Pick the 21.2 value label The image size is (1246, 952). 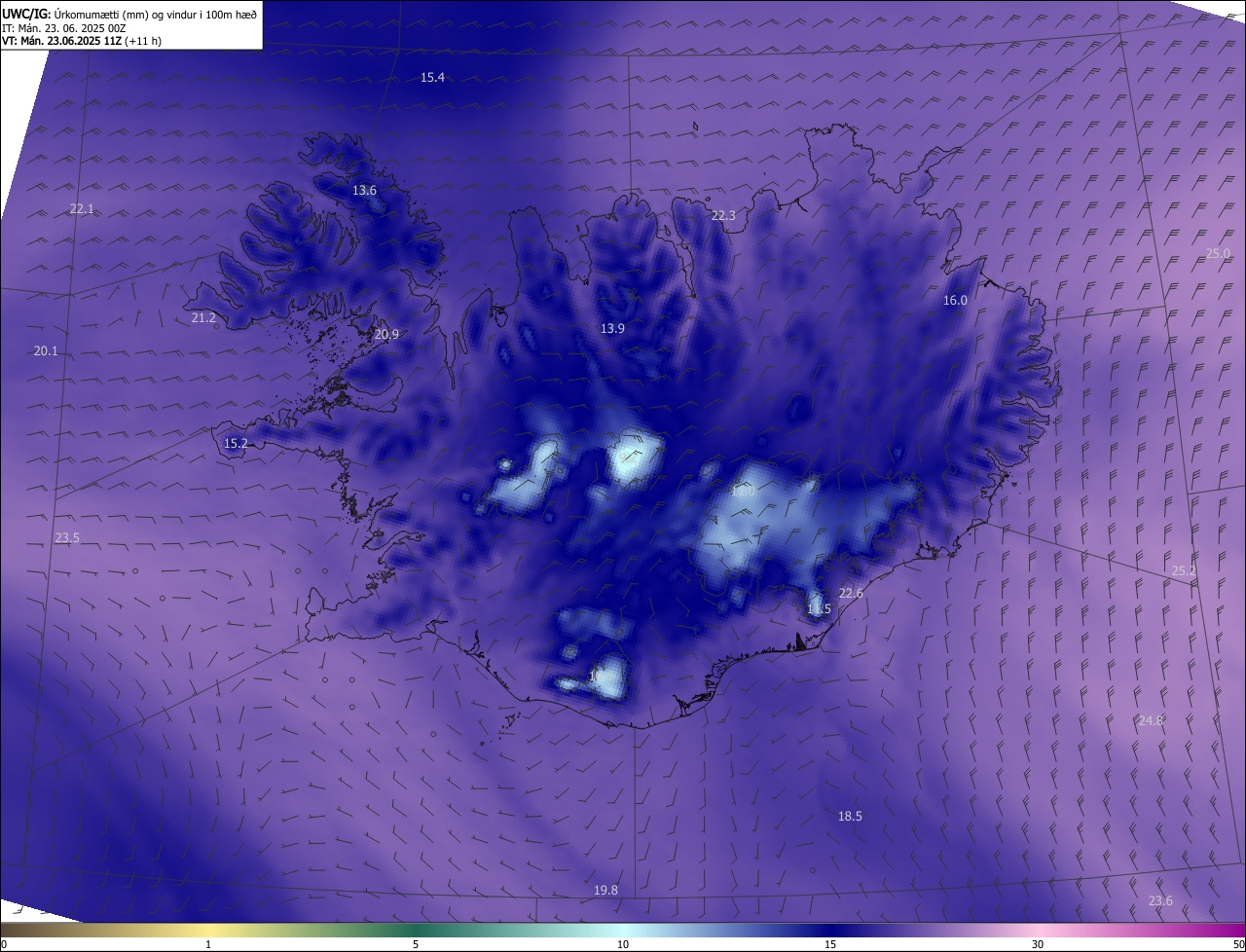[x=203, y=317]
